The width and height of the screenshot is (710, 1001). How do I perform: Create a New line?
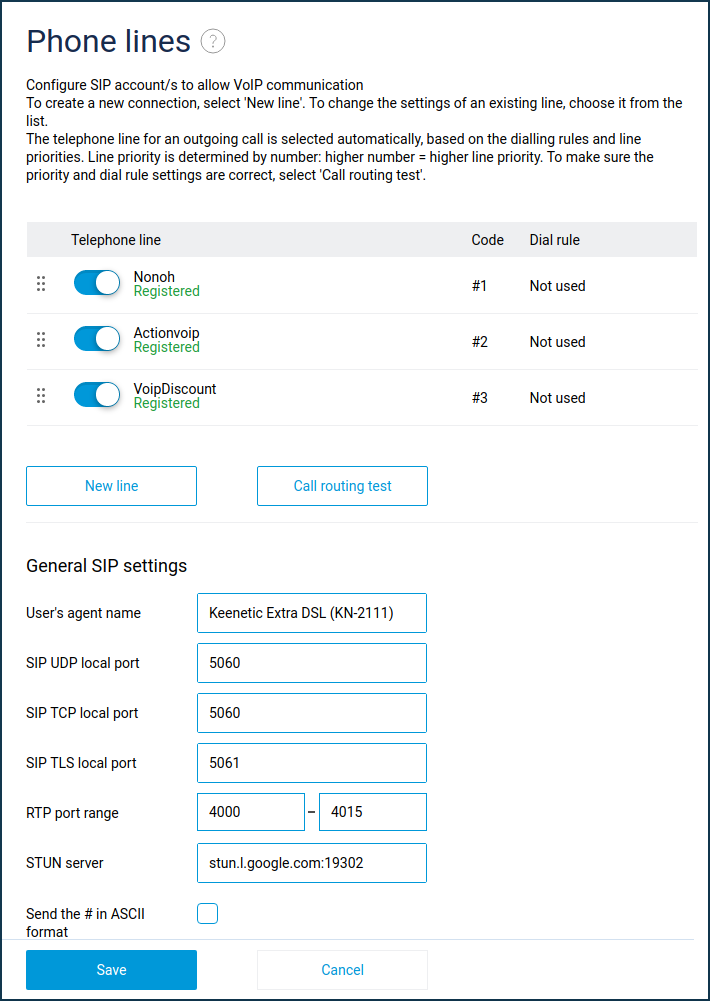tap(111, 486)
